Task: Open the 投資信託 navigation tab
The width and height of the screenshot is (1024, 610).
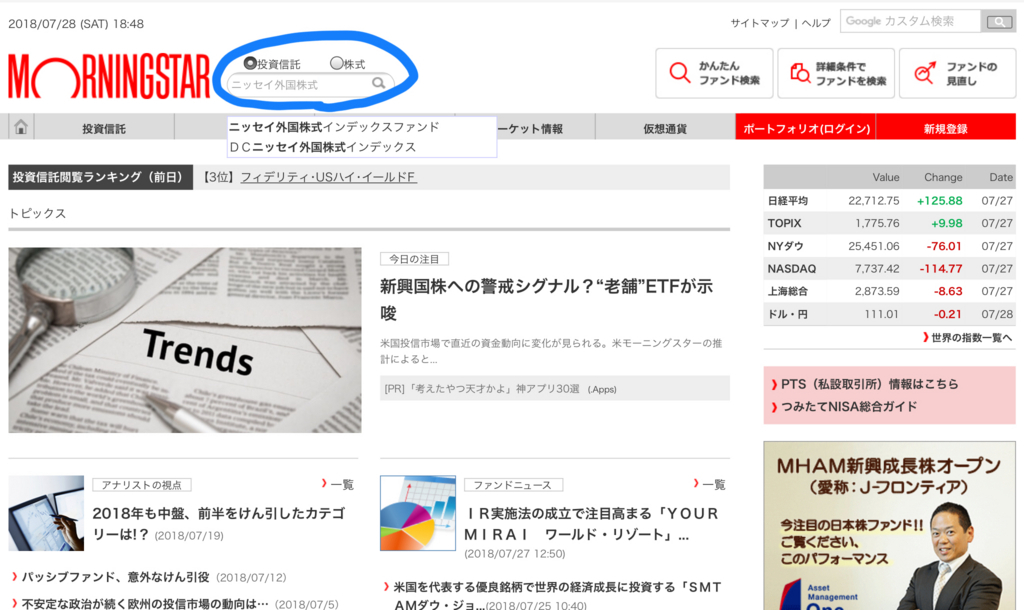Action: [104, 129]
